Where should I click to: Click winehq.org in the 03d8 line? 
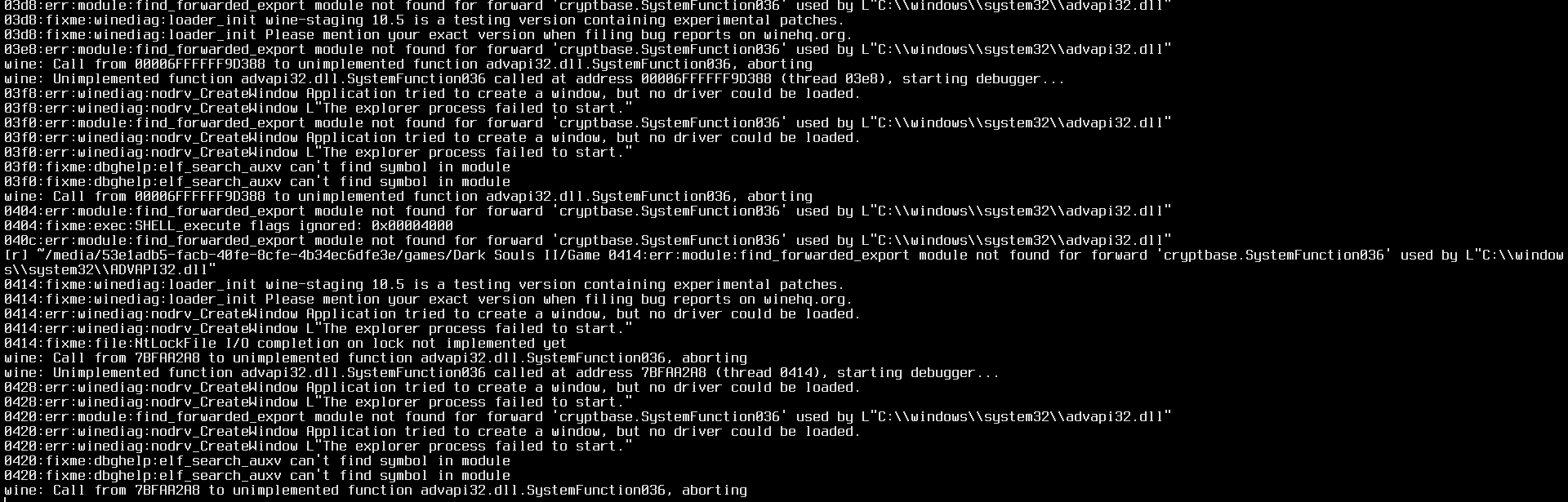coord(804,35)
